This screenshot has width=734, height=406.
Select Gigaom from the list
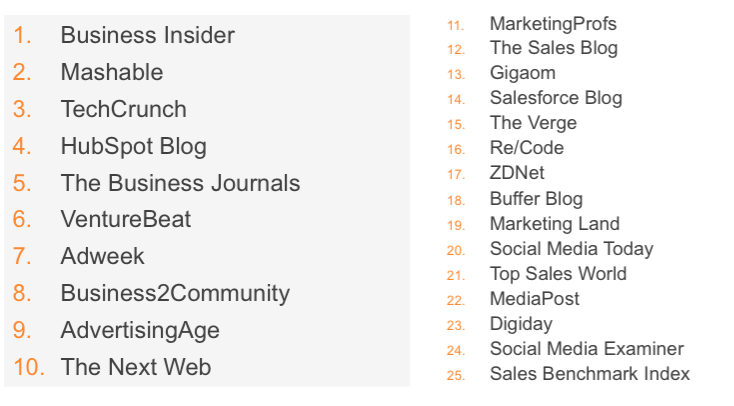tap(522, 74)
